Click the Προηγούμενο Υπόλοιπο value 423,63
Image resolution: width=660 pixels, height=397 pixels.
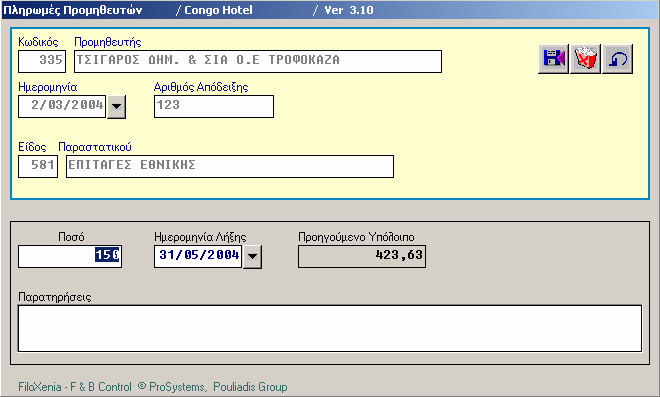(x=362, y=256)
